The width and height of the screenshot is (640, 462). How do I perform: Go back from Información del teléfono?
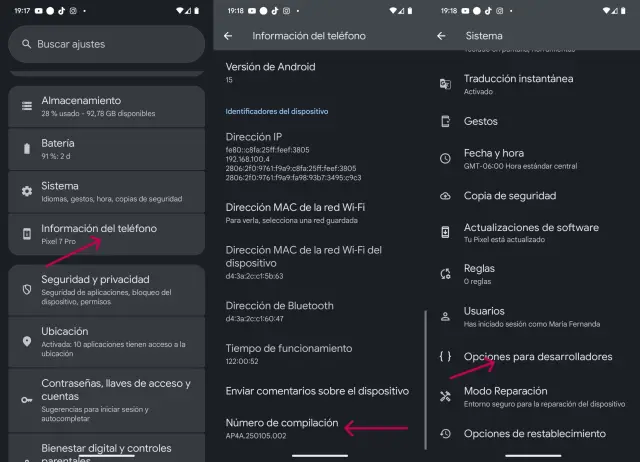(228, 36)
